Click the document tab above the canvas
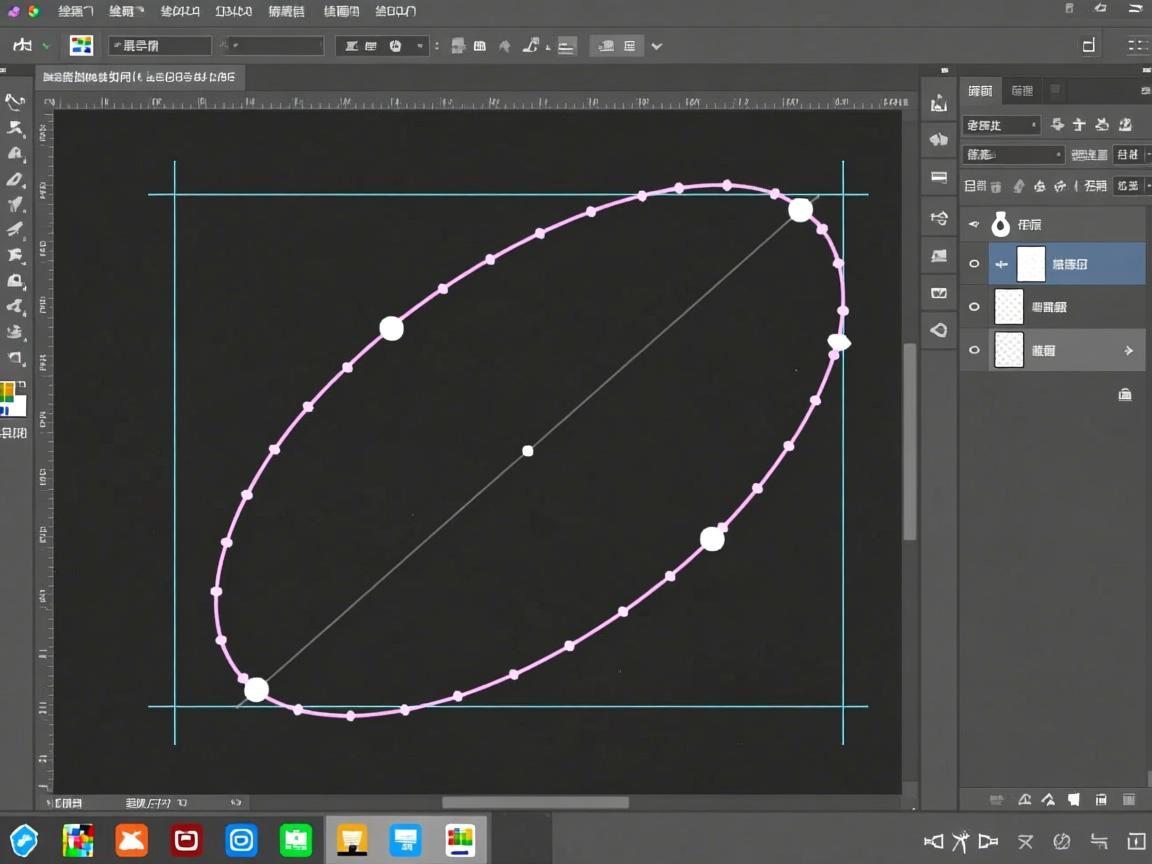Screen dimensions: 1152x864 (140, 77)
